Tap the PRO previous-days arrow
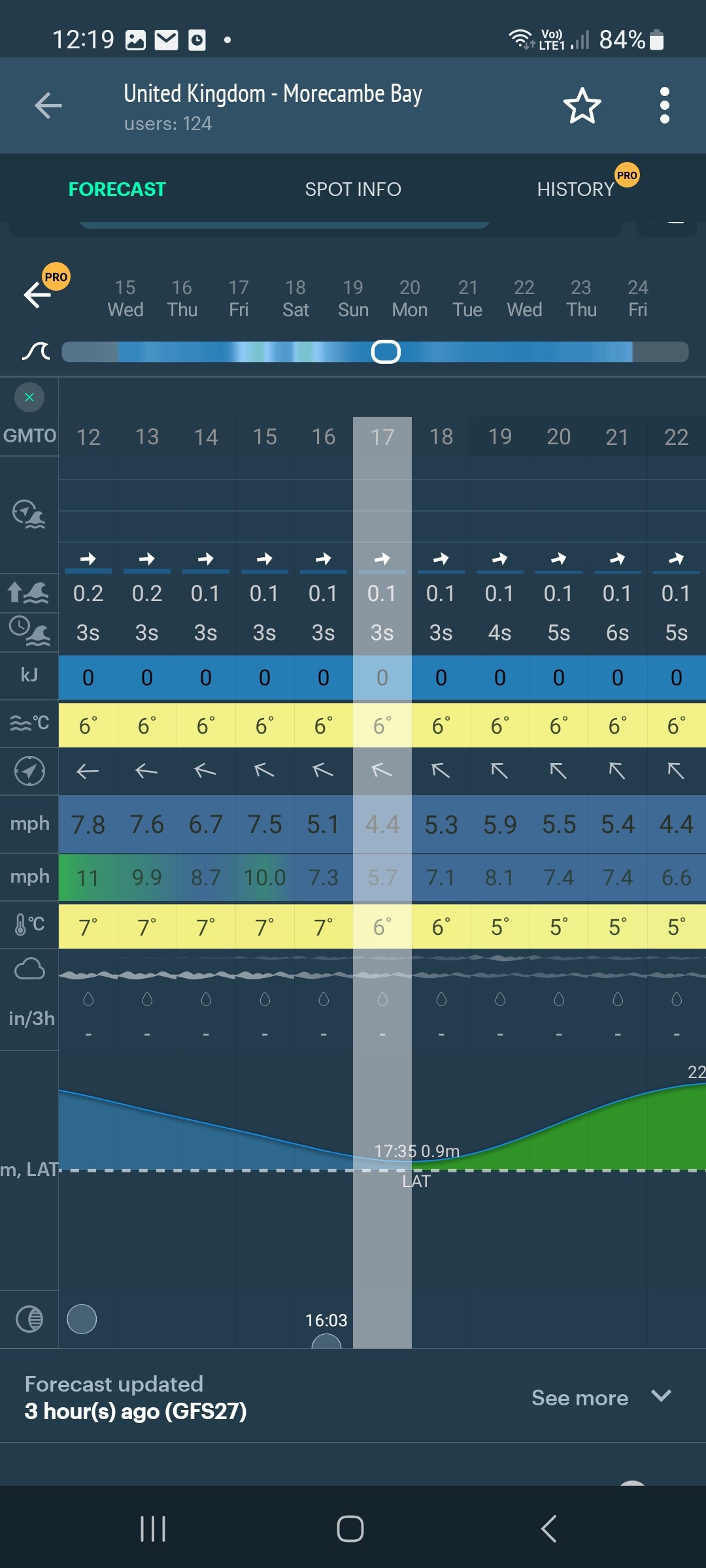This screenshot has width=706, height=1568. click(x=38, y=295)
